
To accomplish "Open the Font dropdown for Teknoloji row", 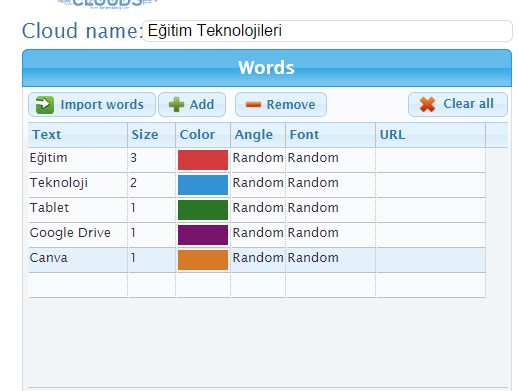I will click(331, 185).
